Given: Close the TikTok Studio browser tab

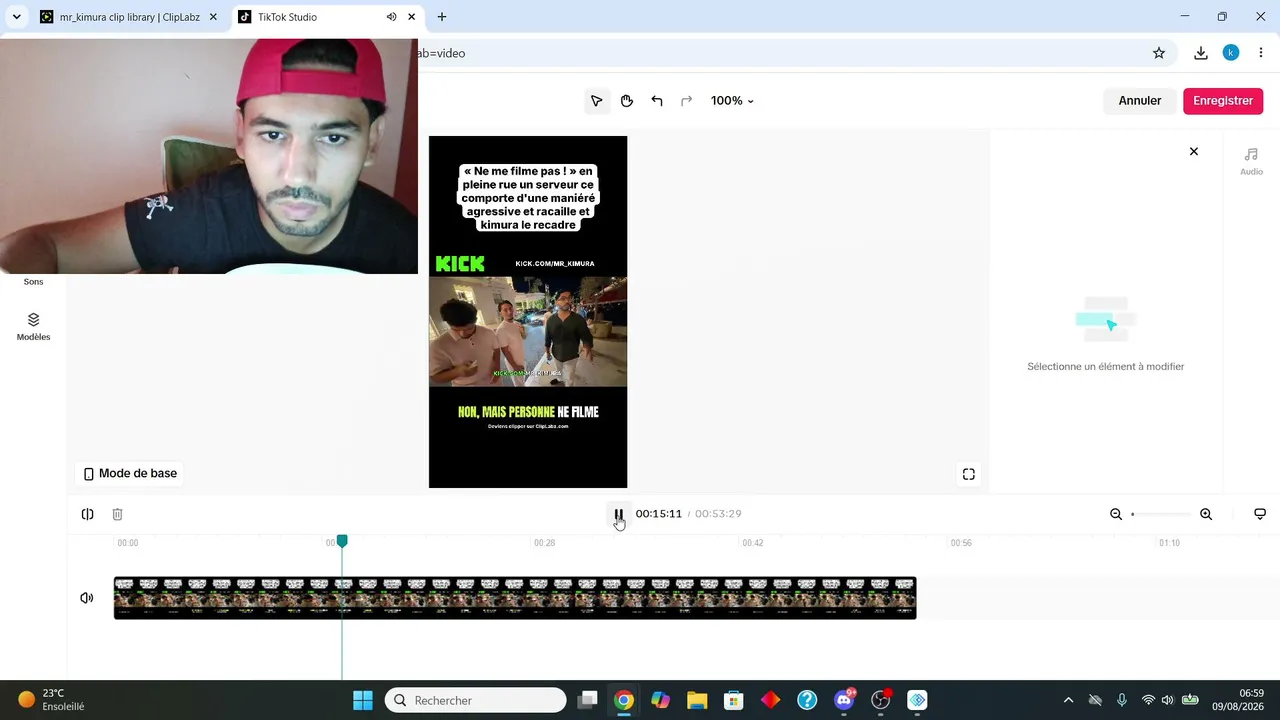Looking at the screenshot, I should coord(411,17).
